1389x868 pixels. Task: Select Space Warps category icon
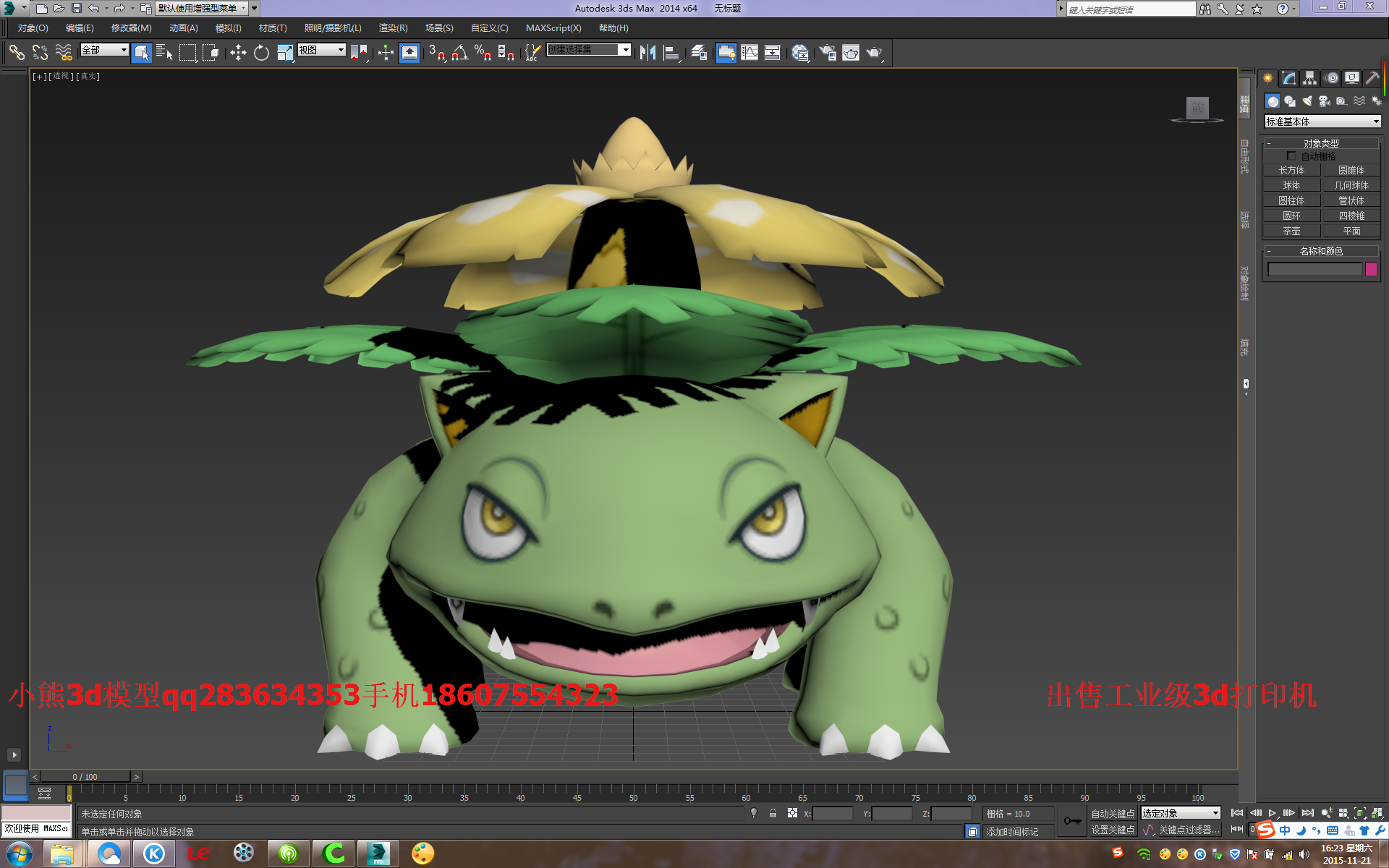coord(1359,101)
